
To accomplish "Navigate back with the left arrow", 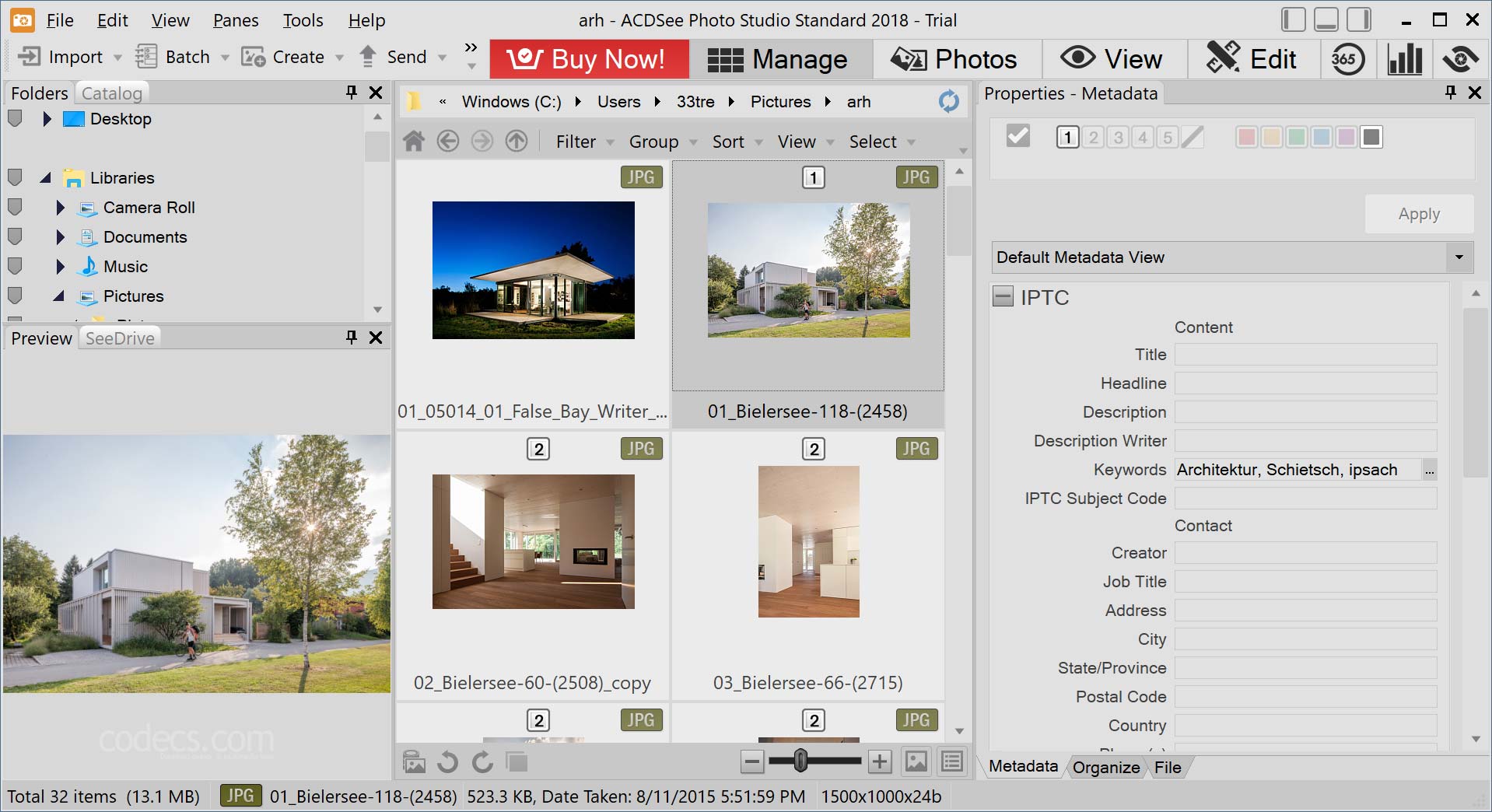I will click(x=448, y=142).
